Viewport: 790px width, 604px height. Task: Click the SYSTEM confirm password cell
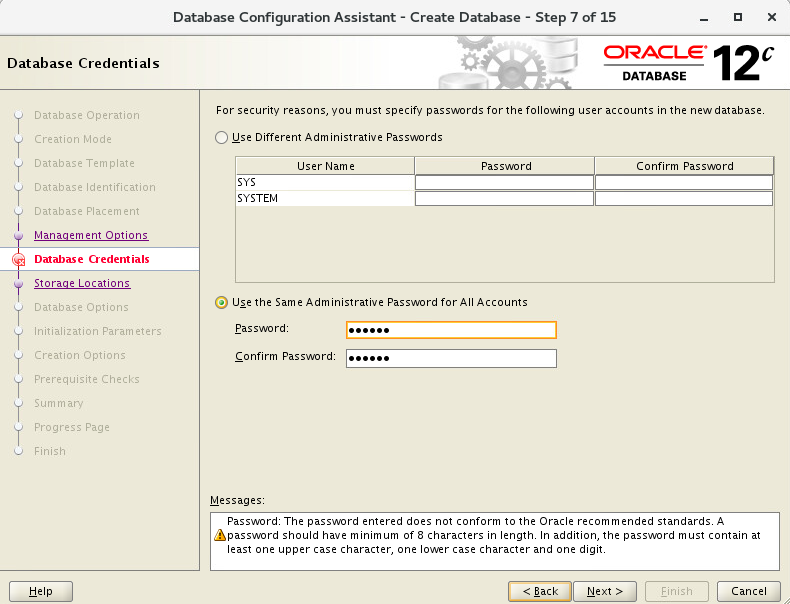point(684,198)
